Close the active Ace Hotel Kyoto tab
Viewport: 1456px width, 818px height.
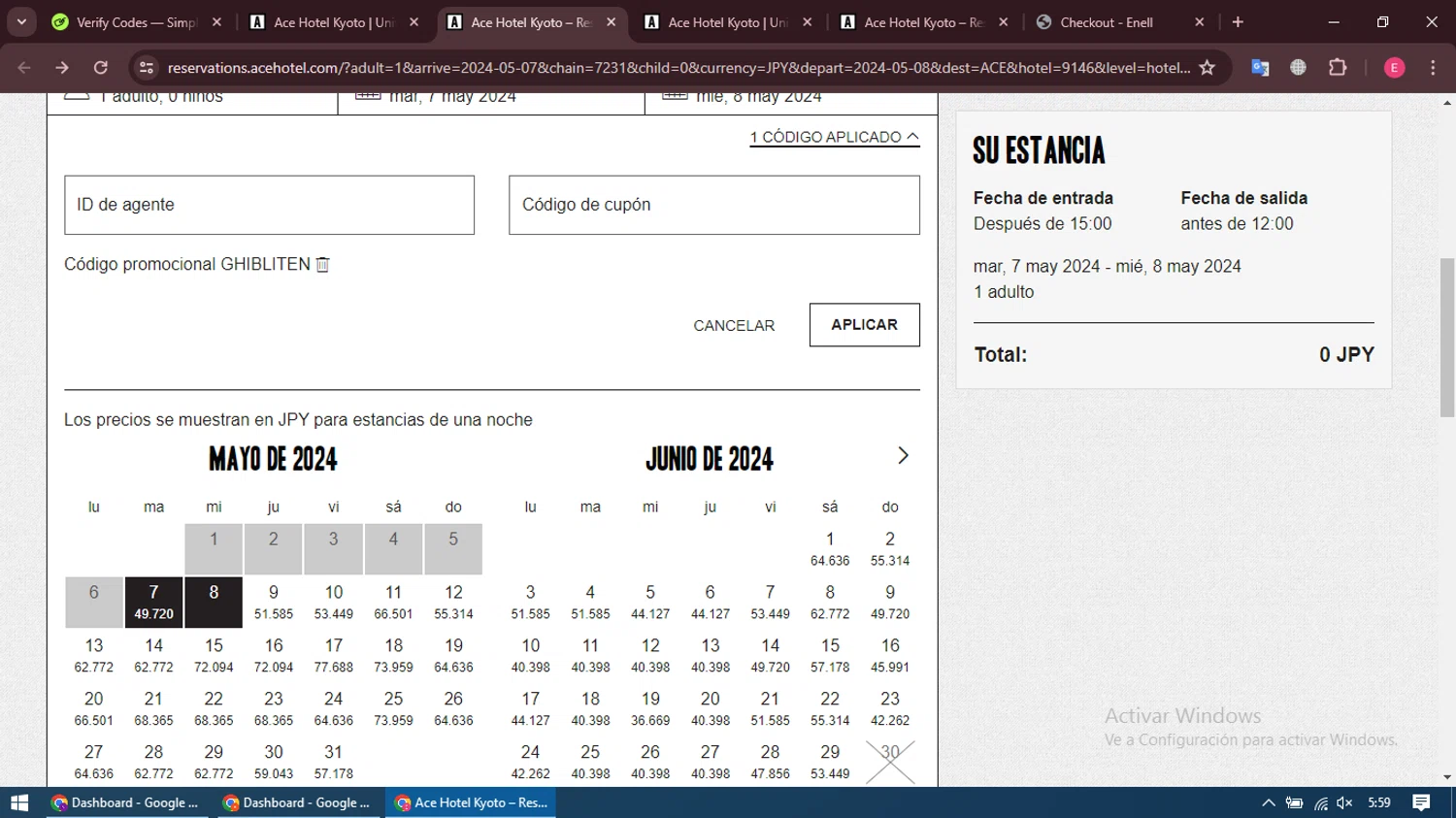[611, 21]
